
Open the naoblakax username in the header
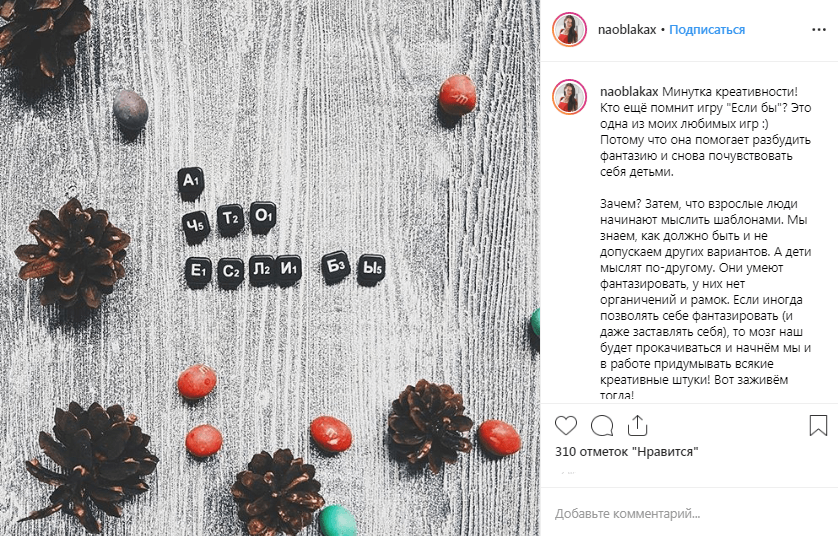[x=626, y=30]
